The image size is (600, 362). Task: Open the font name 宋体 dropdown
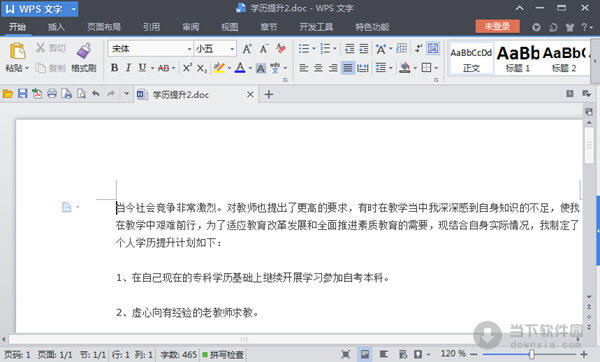coord(189,49)
